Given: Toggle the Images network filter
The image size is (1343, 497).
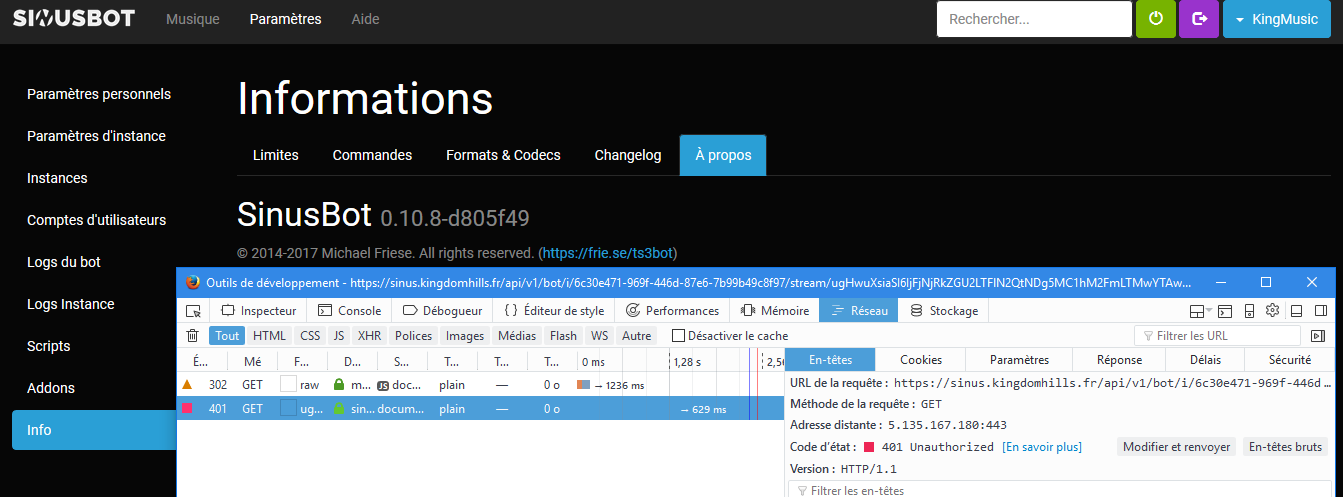Looking at the screenshot, I should coord(465,336).
